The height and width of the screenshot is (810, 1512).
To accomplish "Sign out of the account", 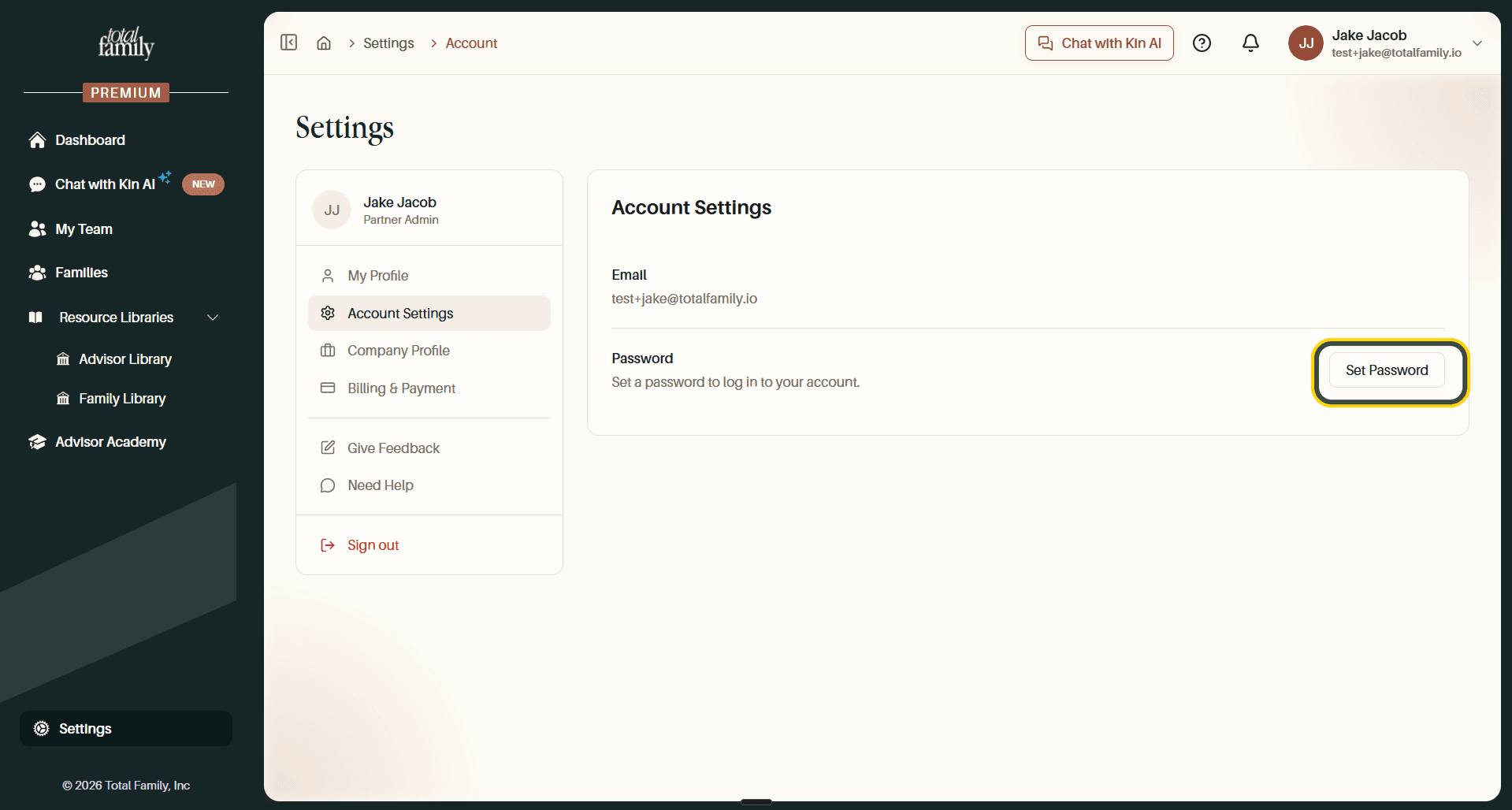I will (x=429, y=545).
